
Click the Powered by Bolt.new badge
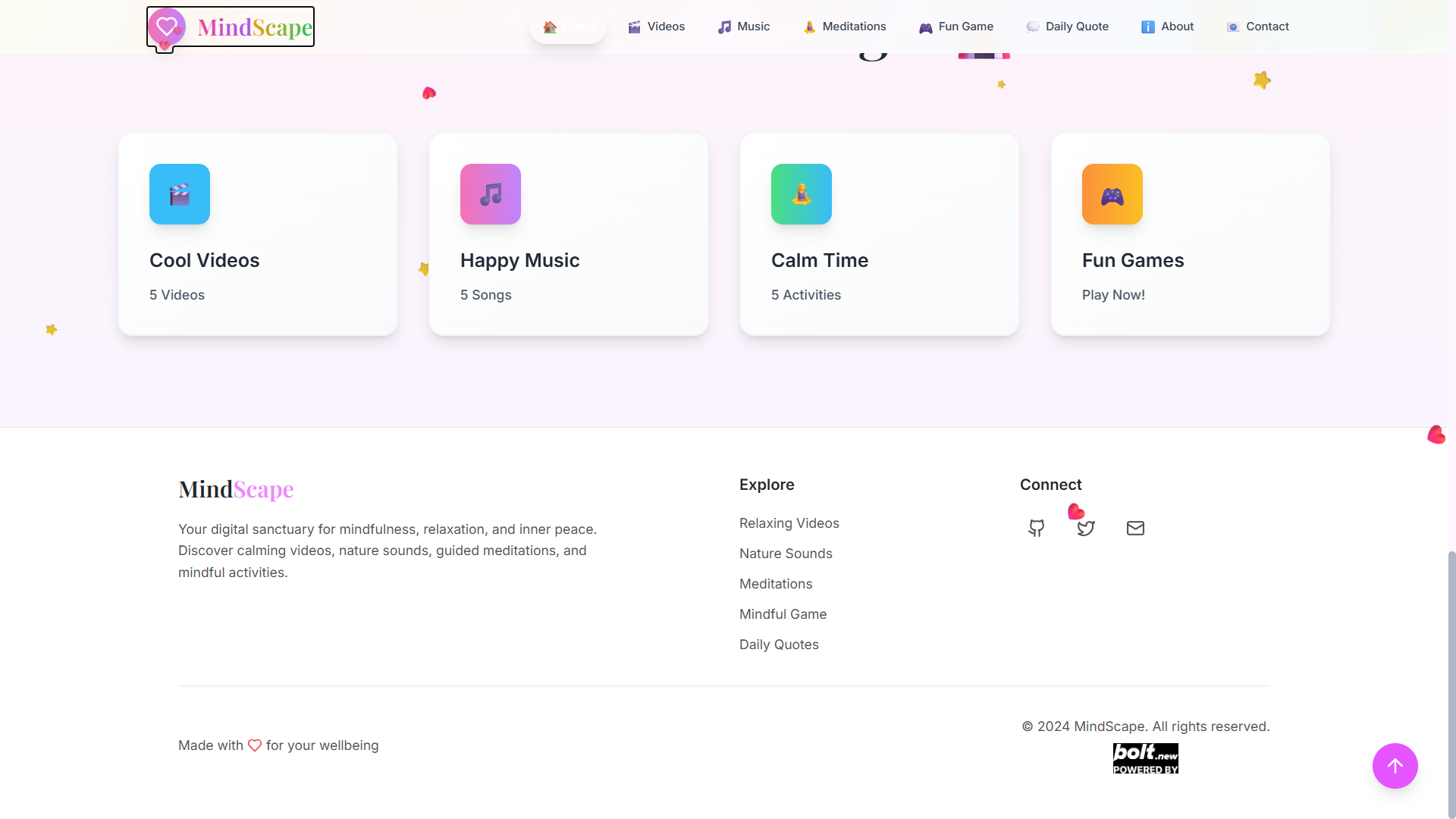click(x=1145, y=758)
